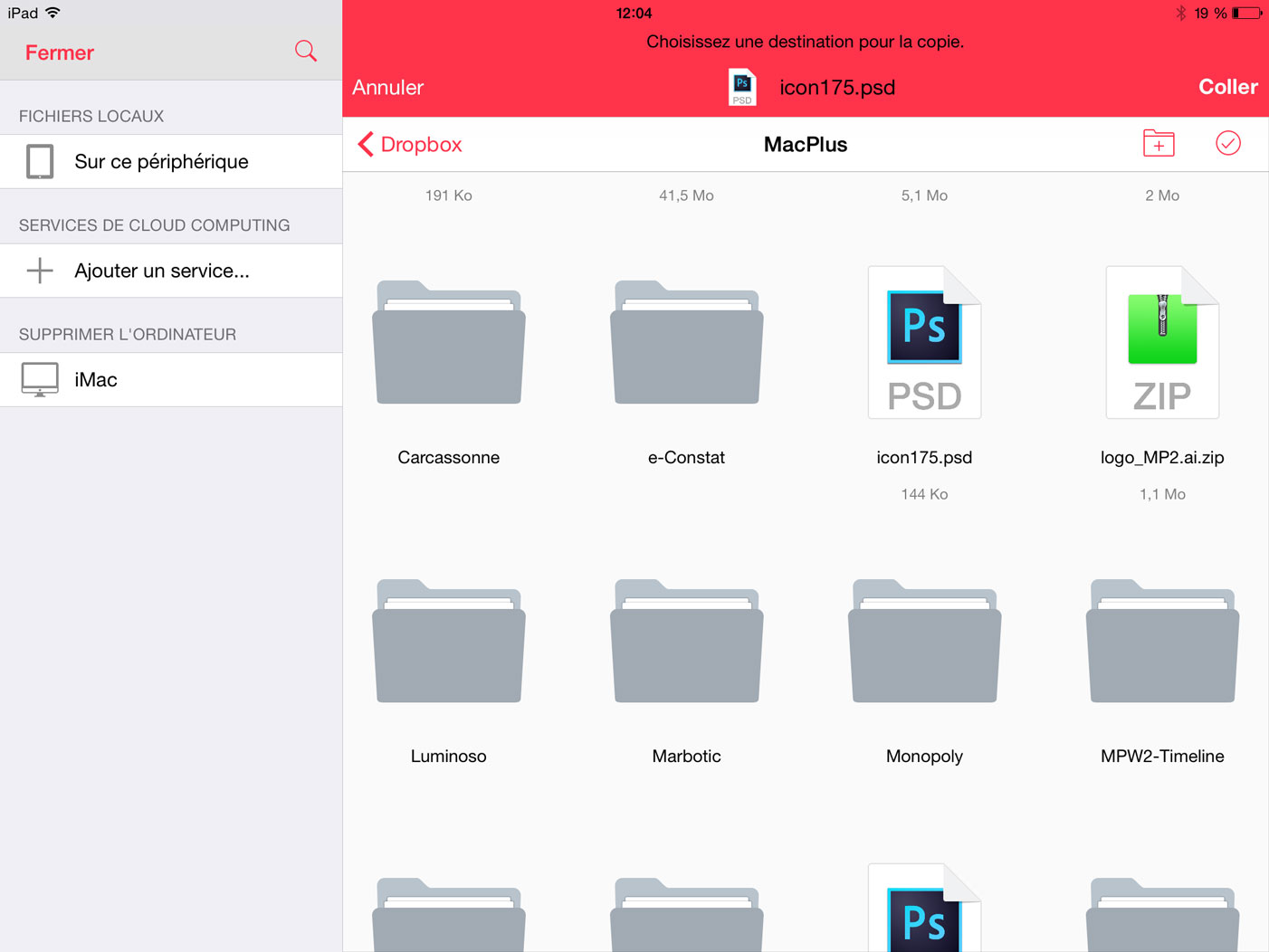
Task: Open the Carcassonne folder
Action: pyautogui.click(x=449, y=342)
